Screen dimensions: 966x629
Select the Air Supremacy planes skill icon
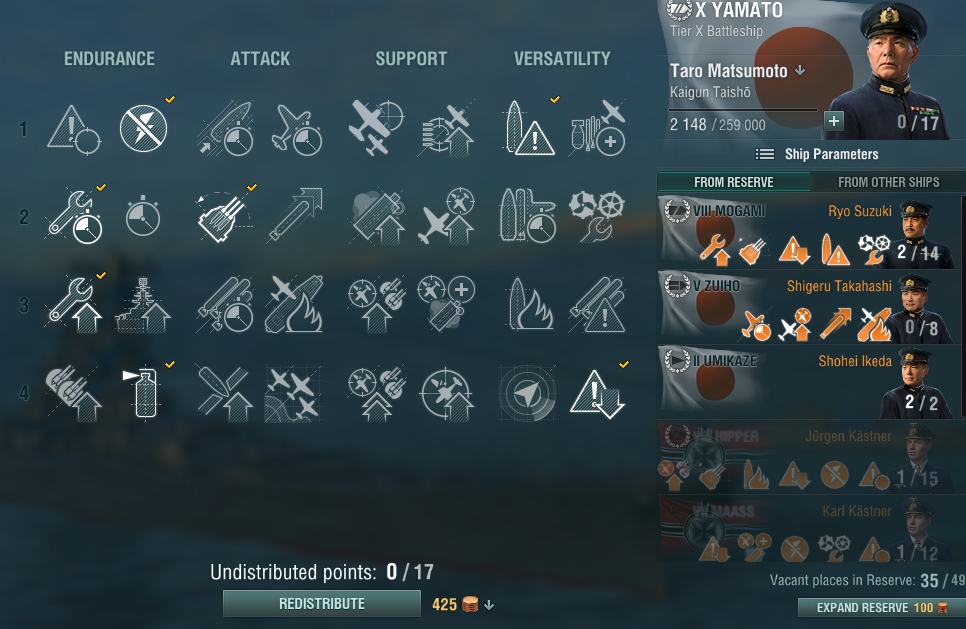point(293,392)
